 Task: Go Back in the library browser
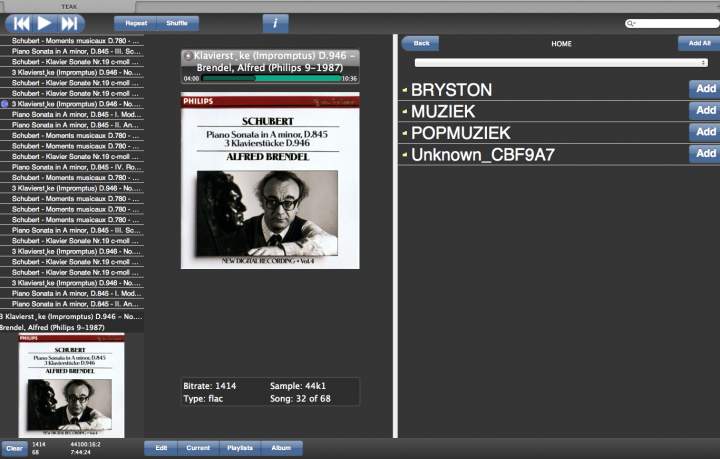coord(421,44)
